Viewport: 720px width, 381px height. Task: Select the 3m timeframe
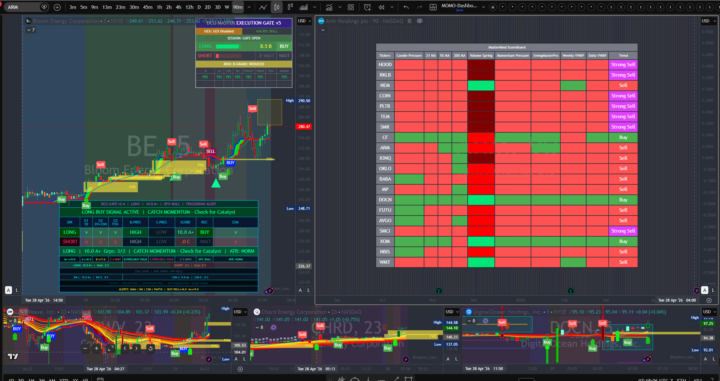pos(73,7)
